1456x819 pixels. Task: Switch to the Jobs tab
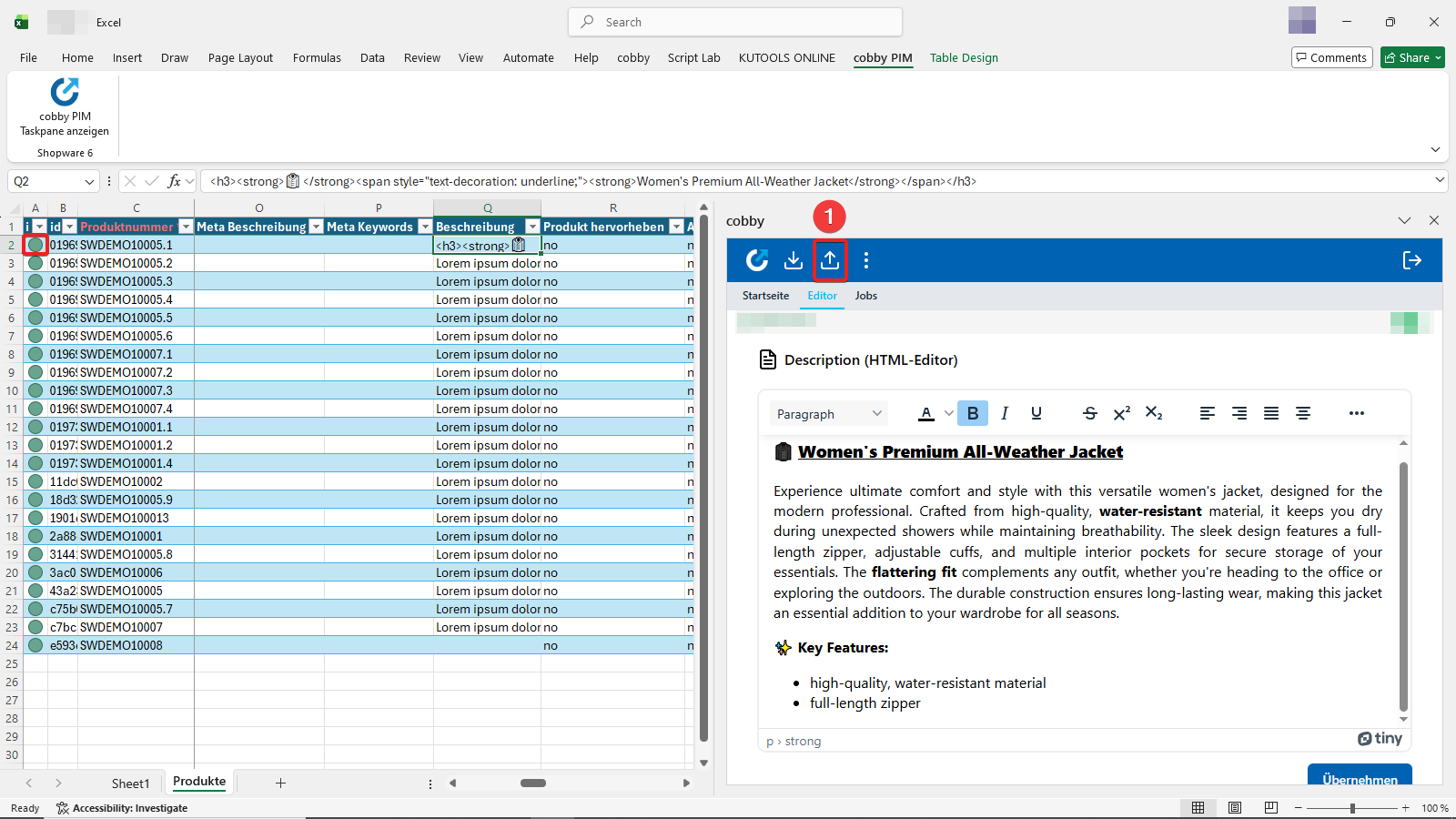(x=865, y=296)
